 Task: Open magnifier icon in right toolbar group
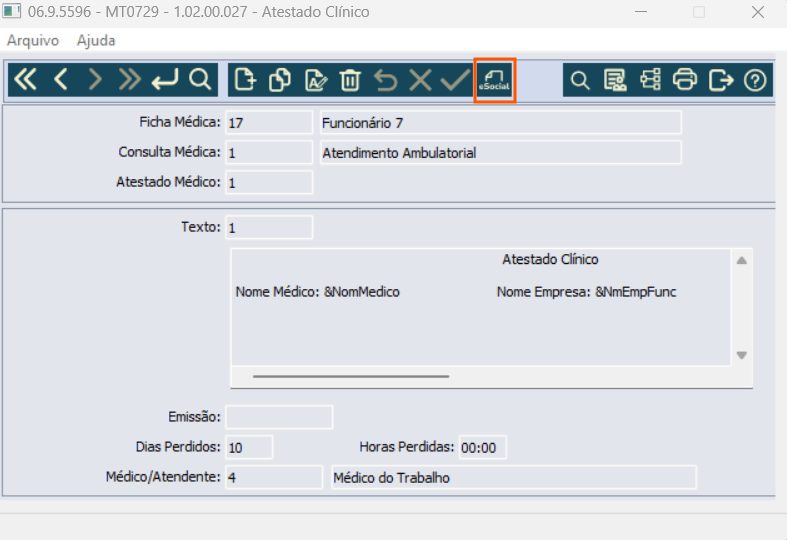(x=580, y=80)
